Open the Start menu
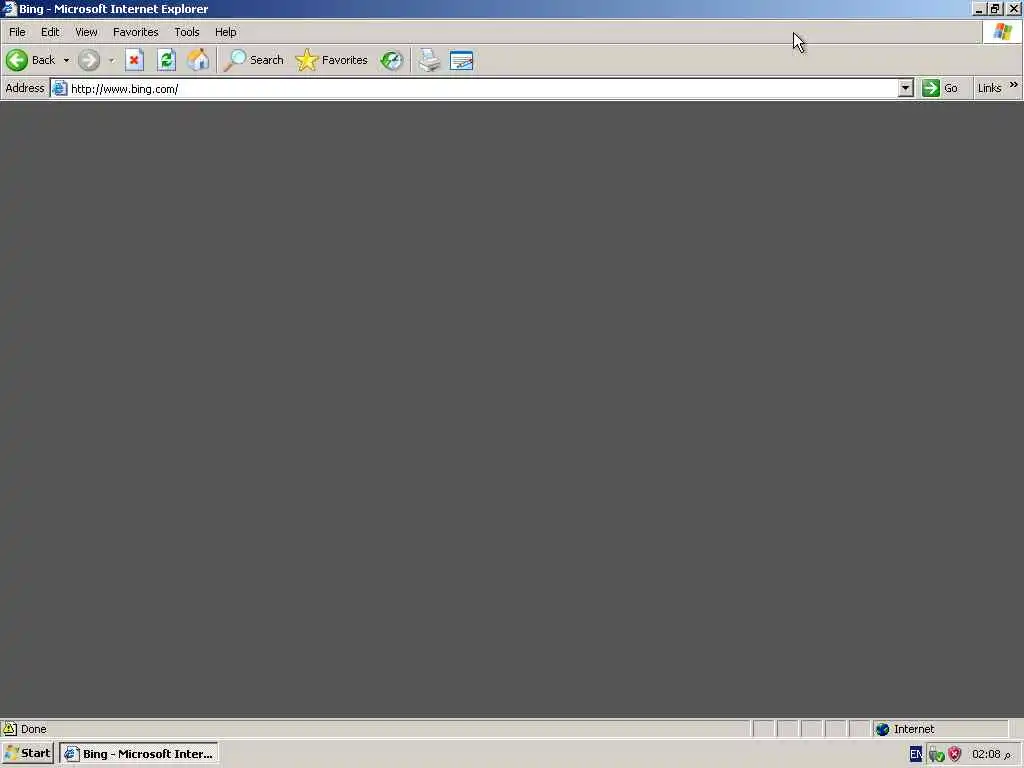1024x768 pixels. coord(27,754)
